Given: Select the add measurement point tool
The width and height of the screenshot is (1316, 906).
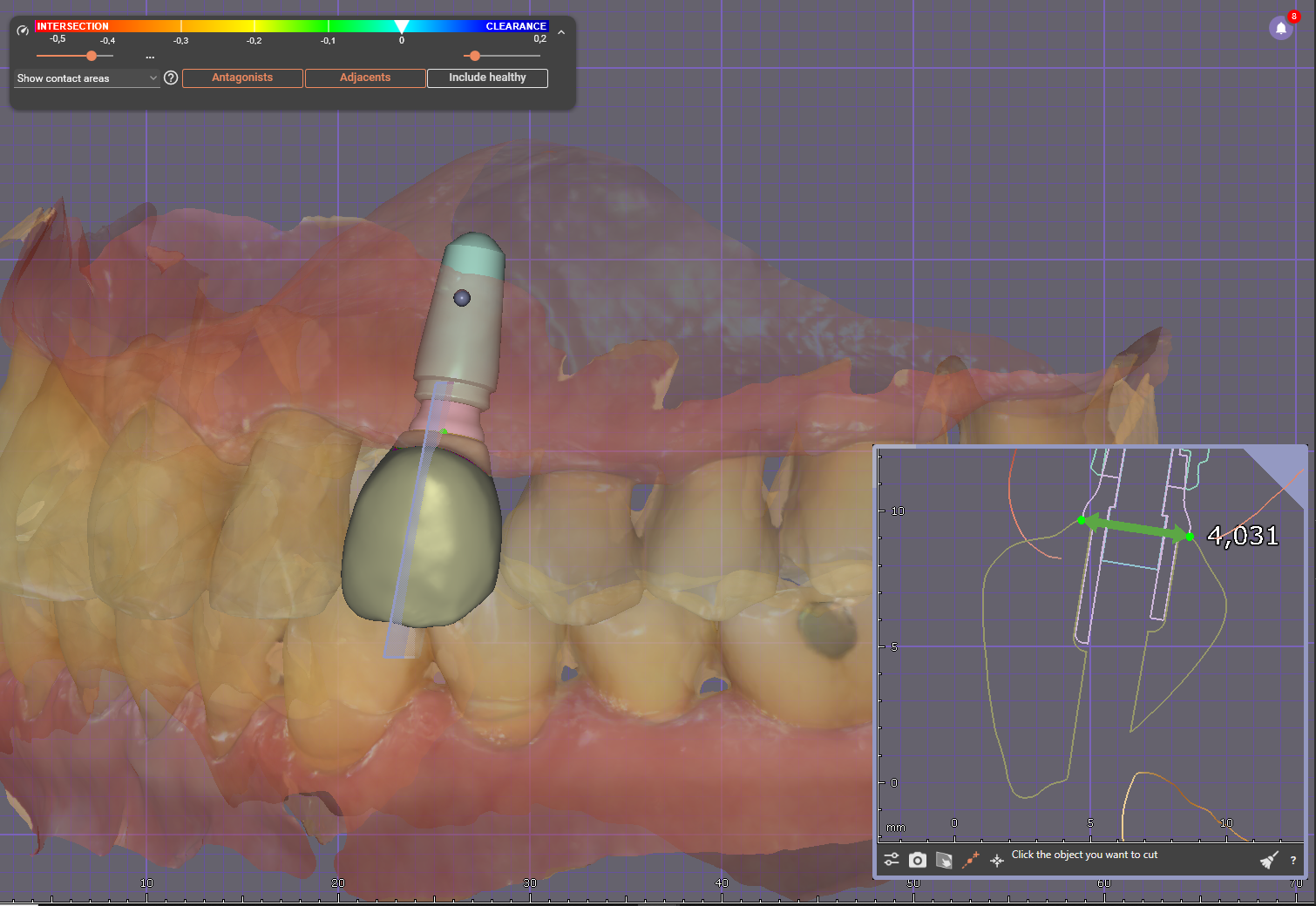Looking at the screenshot, I should pyautogui.click(x=971, y=860).
